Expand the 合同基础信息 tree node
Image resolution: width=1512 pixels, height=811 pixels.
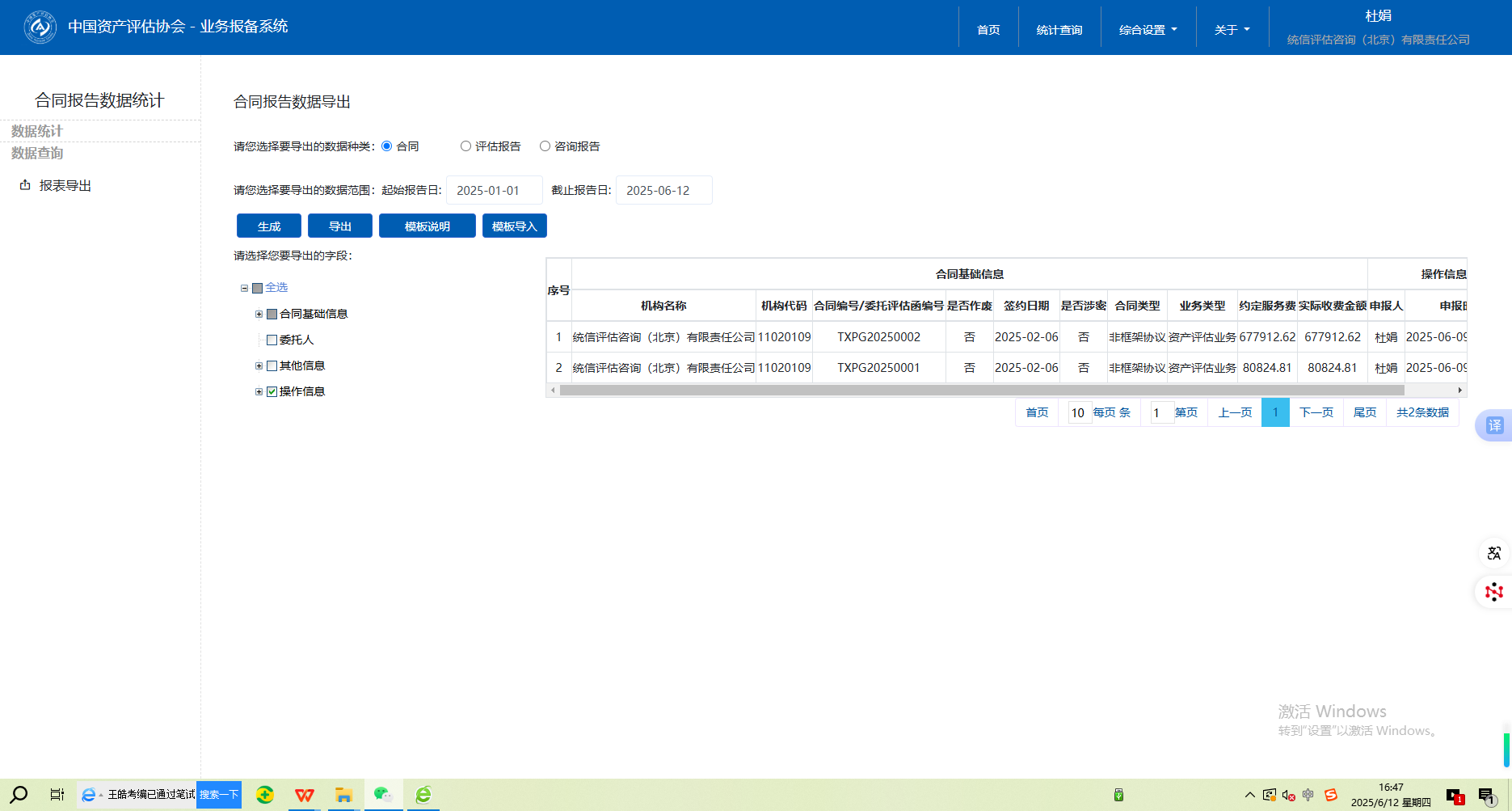pos(259,315)
